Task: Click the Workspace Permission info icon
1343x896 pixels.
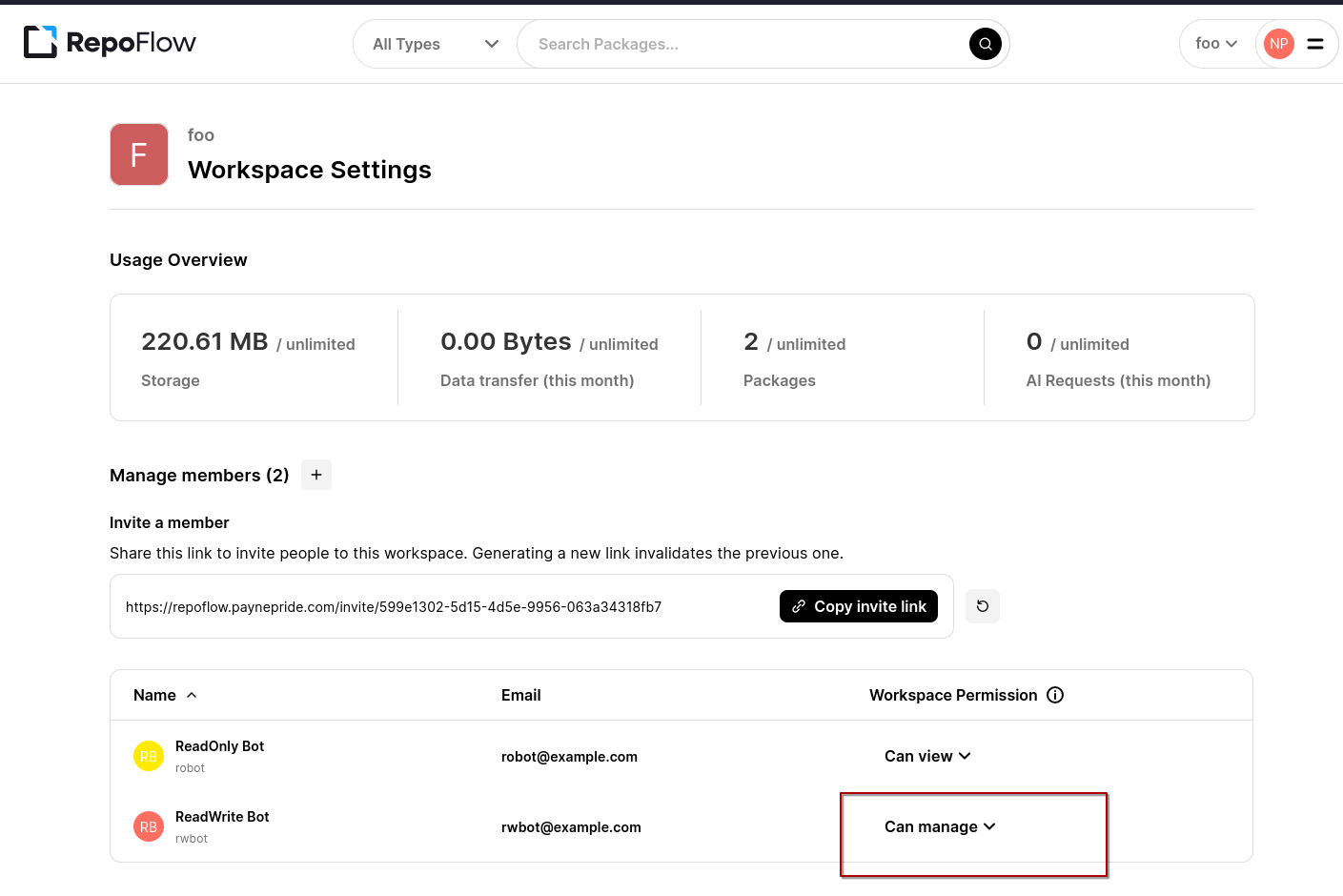Action: pos(1055,695)
